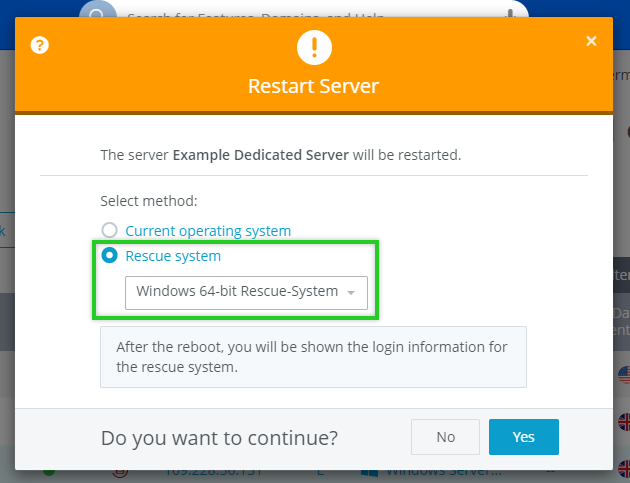Click the Windows Server entry below dialog
This screenshot has width=630, height=483.
pos(438,471)
